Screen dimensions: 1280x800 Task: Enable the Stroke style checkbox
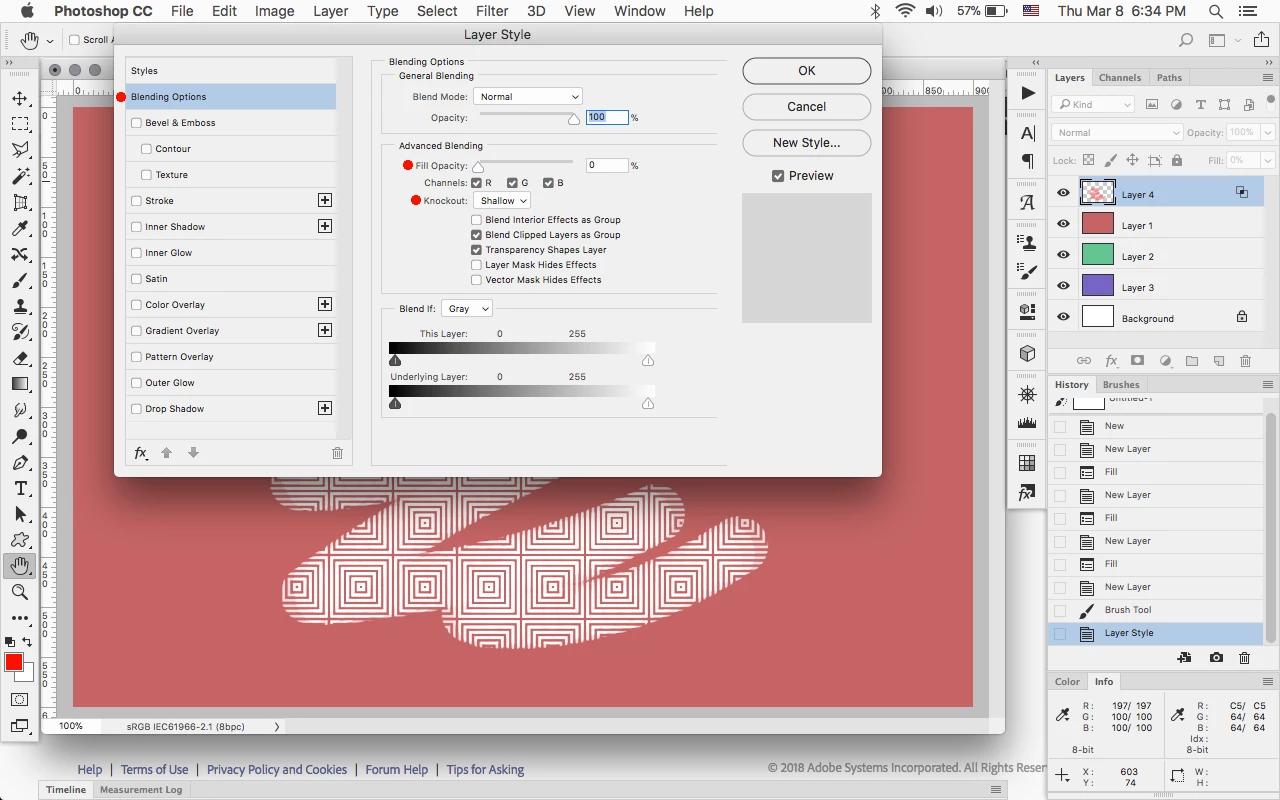coord(136,201)
